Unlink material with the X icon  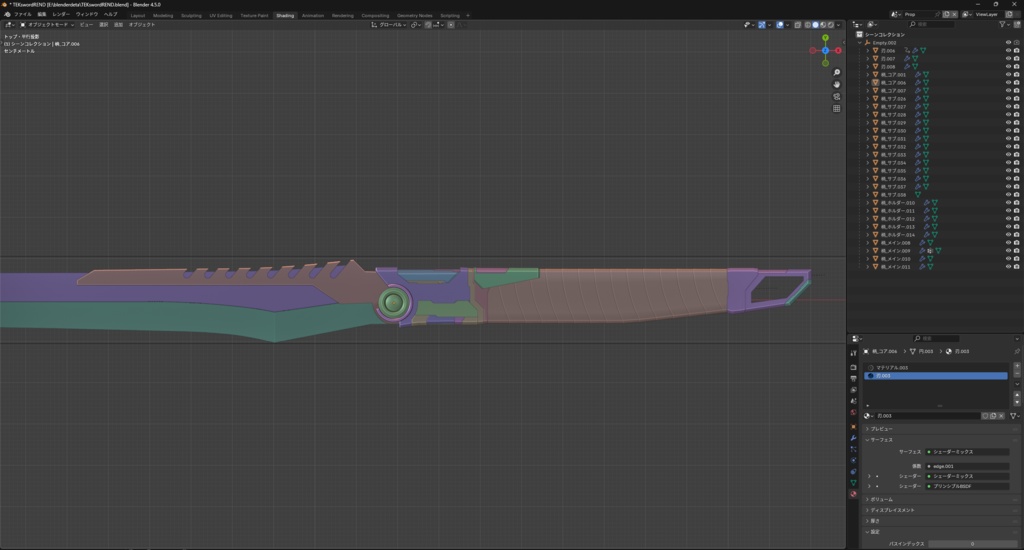(1001, 415)
